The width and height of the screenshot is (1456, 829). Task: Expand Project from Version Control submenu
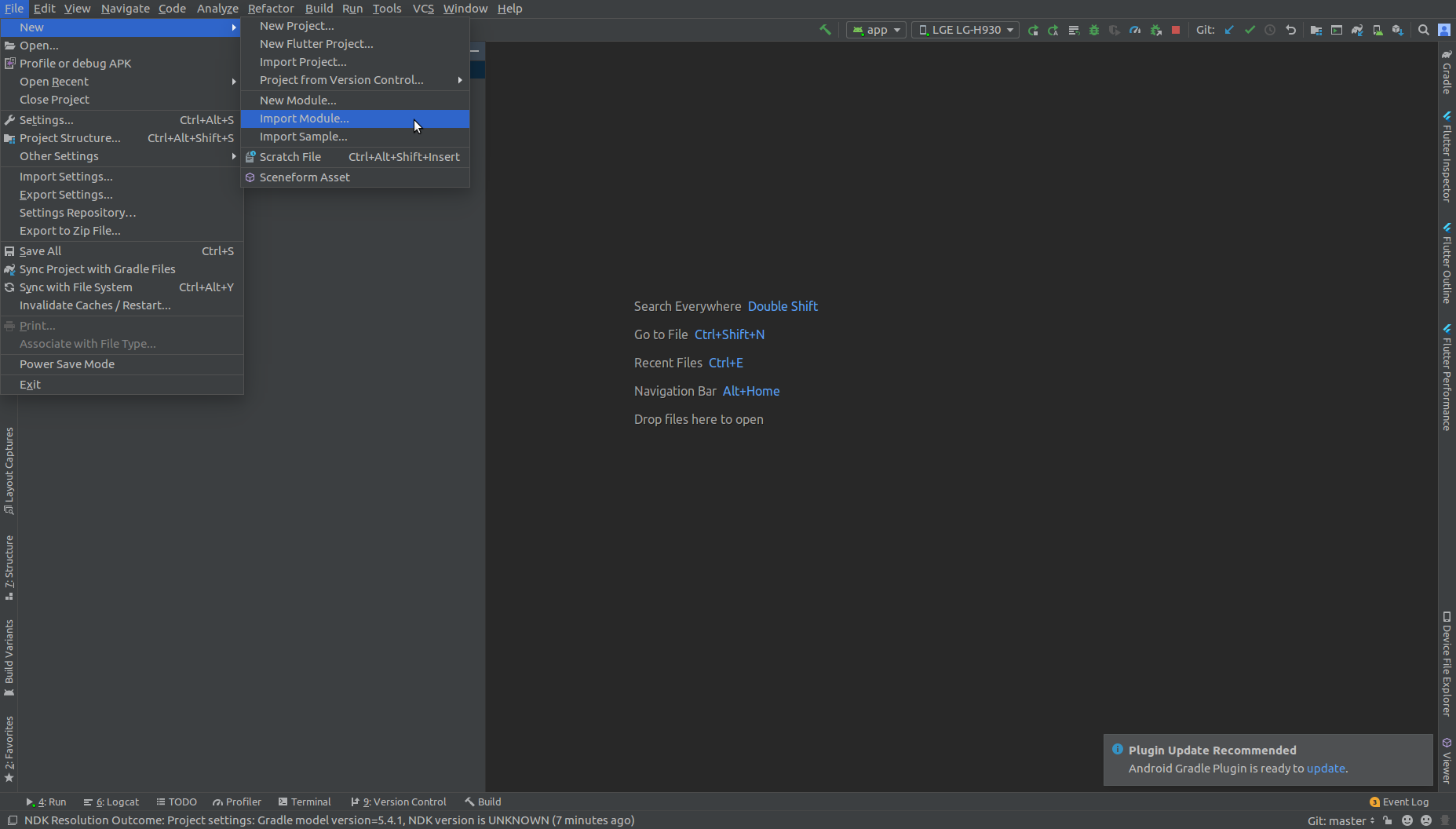[355, 80]
